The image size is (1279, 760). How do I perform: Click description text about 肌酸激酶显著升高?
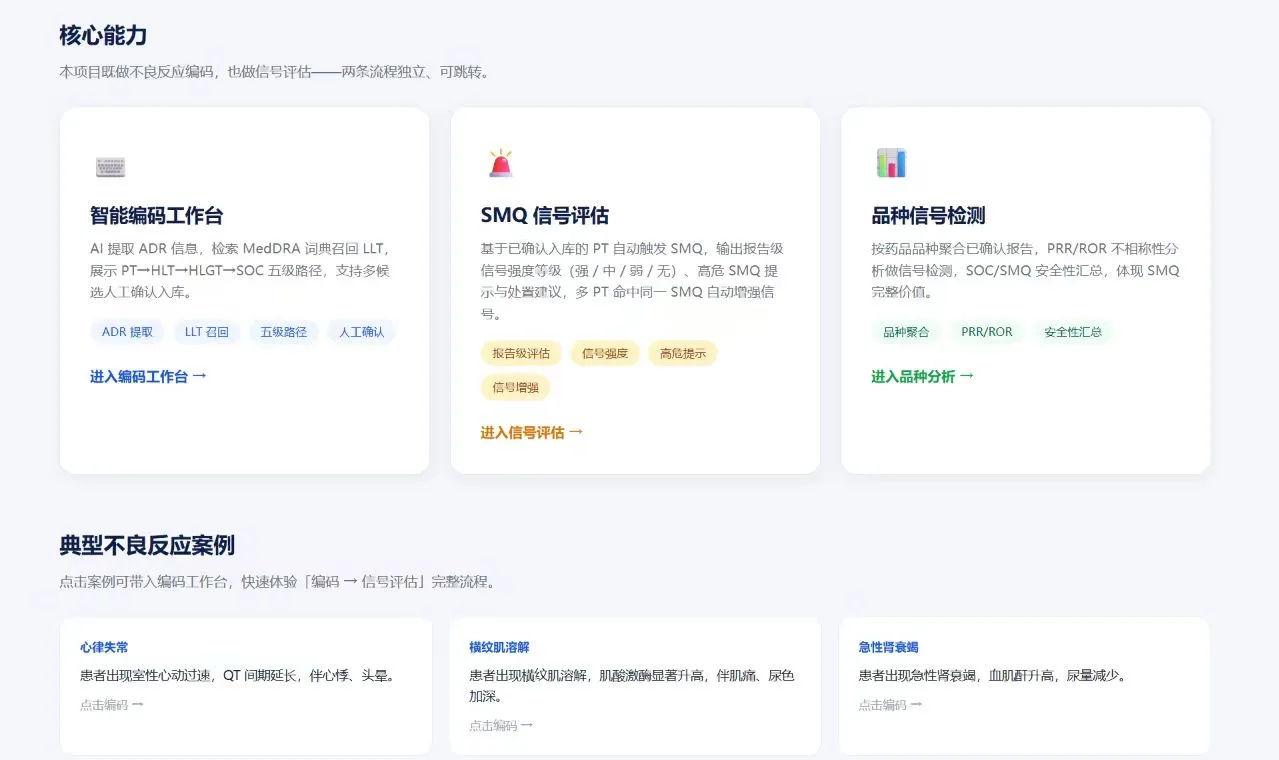(632, 686)
